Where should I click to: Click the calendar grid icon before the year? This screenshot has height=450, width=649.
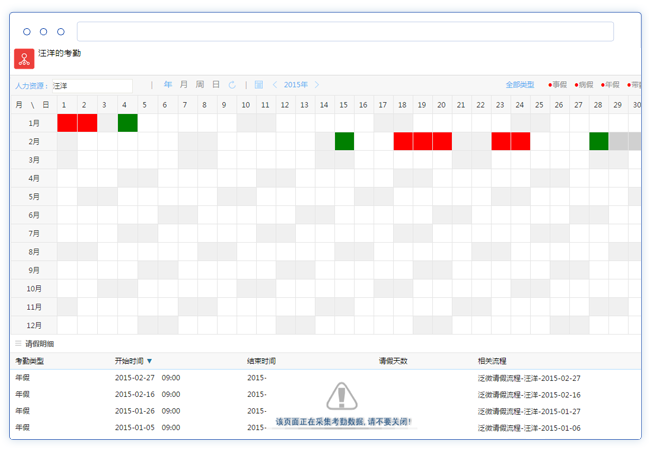(x=259, y=85)
